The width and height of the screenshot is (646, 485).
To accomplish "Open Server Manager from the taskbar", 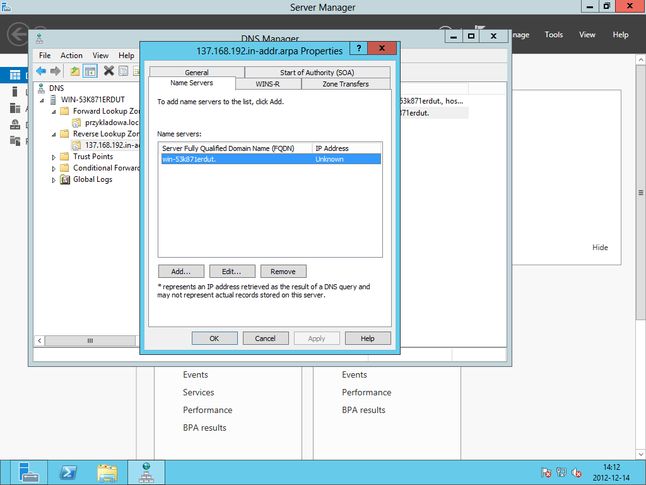I will [29, 472].
